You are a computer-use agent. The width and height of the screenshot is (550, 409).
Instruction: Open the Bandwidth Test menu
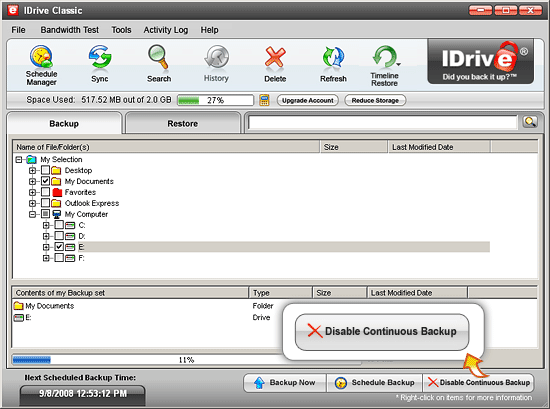click(69, 30)
